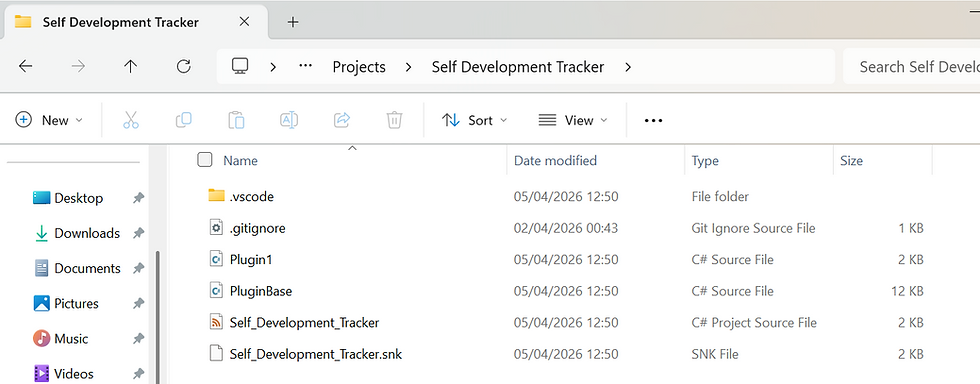Image resolution: width=980 pixels, height=384 pixels.
Task: Select the Self_Development_Tracker.snk file name
Action: 316,355
